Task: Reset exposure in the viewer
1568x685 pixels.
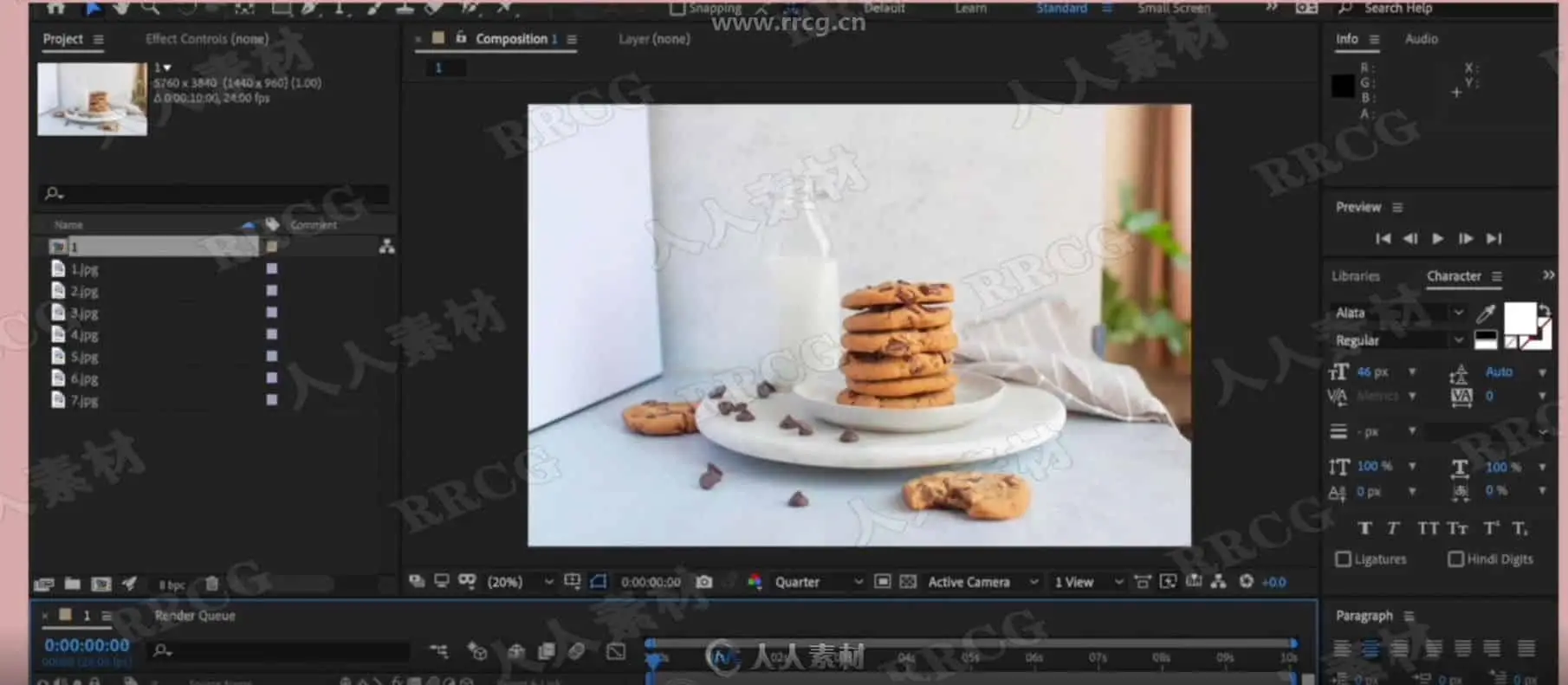Action: (x=1247, y=581)
